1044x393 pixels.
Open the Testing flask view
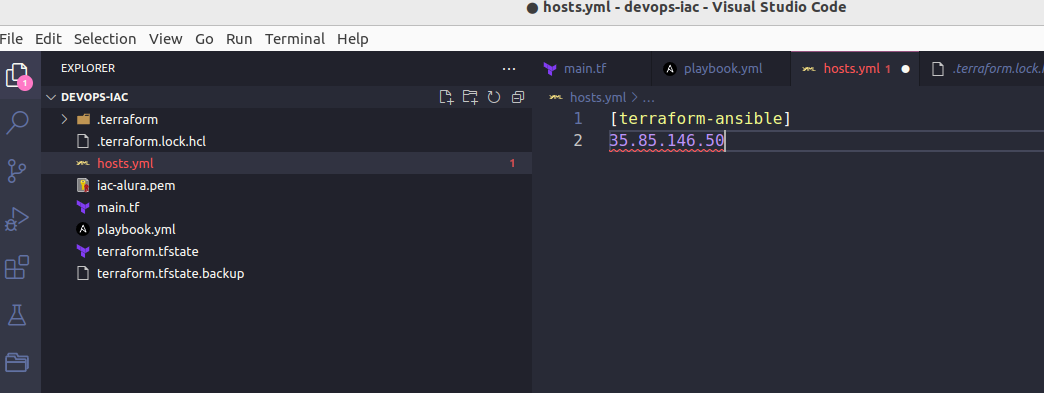point(17,315)
